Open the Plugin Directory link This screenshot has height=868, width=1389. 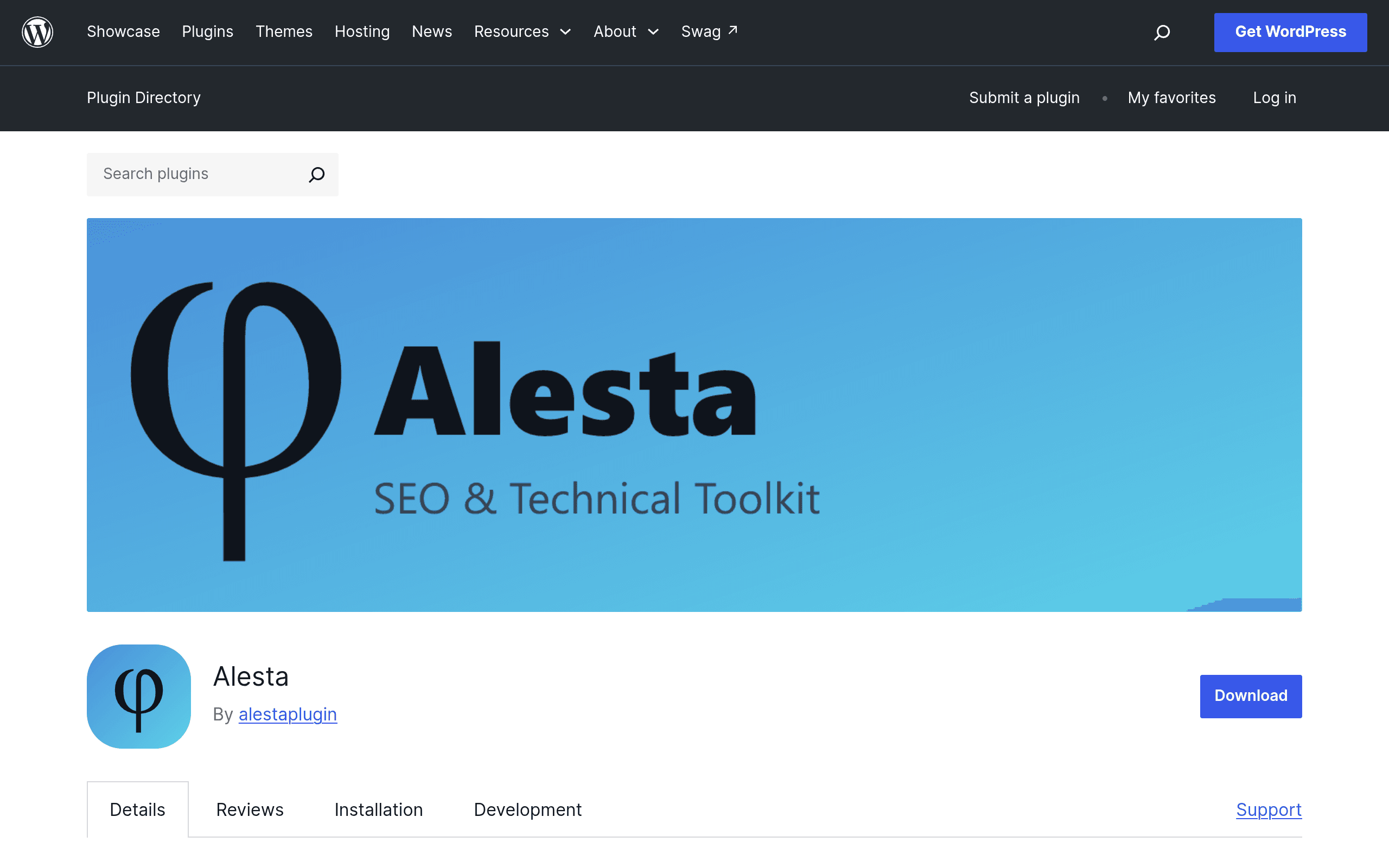click(143, 98)
